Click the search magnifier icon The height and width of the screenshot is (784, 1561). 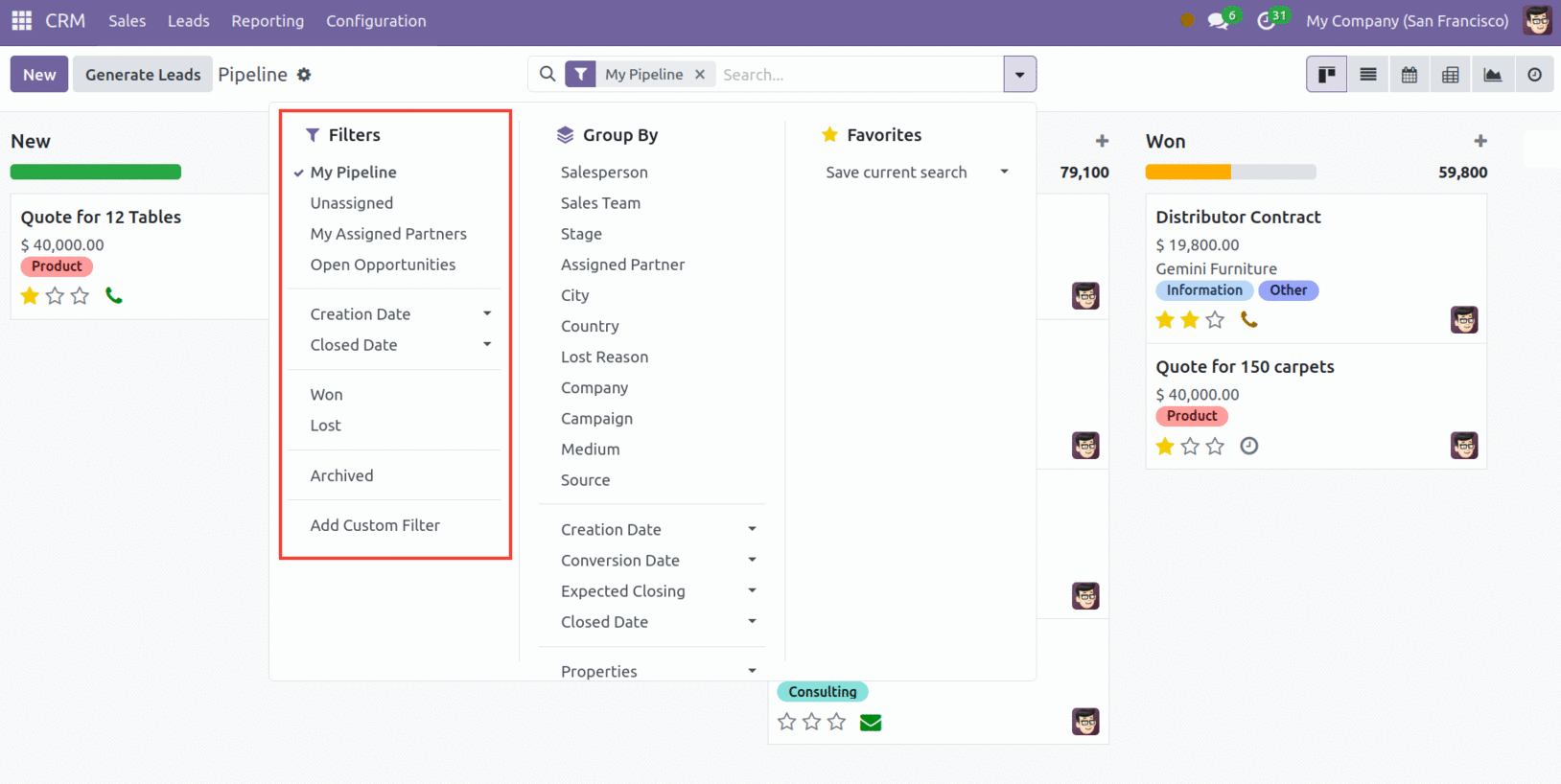tap(548, 74)
